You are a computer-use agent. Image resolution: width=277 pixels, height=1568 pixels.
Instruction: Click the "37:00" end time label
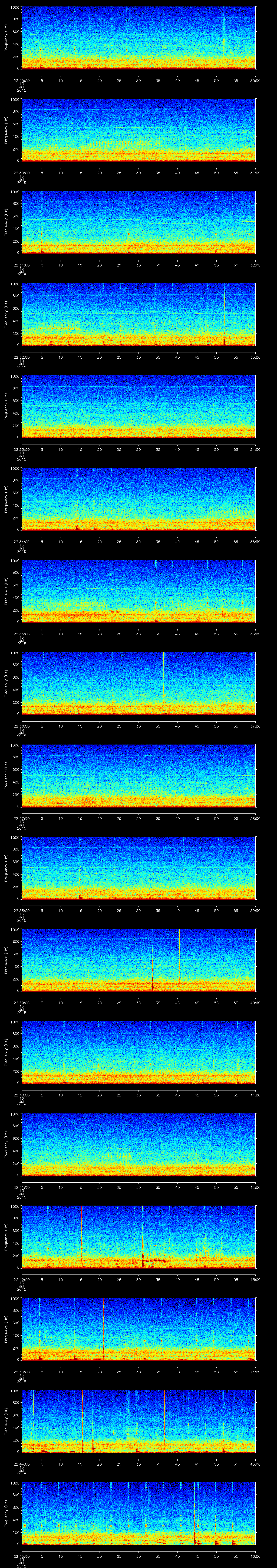tap(255, 726)
